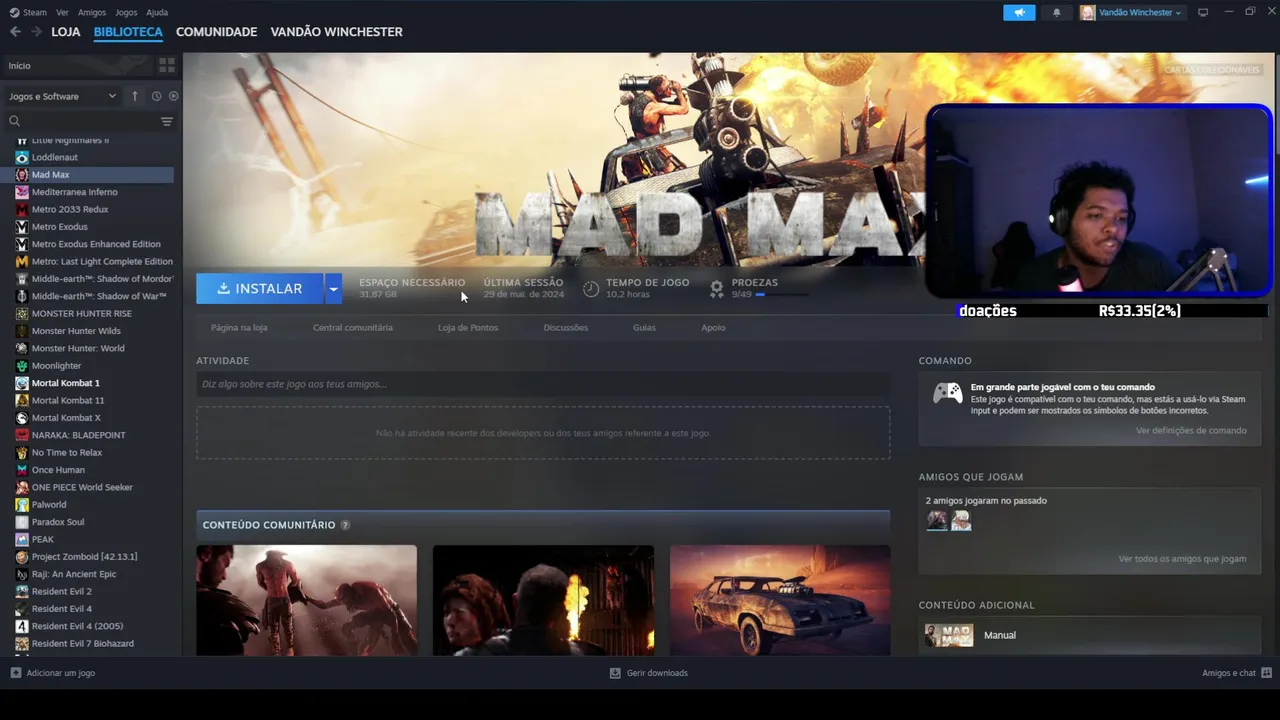Image resolution: width=1280 pixels, height=720 pixels.
Task: Open the friends and chat icon
Action: tap(1266, 673)
